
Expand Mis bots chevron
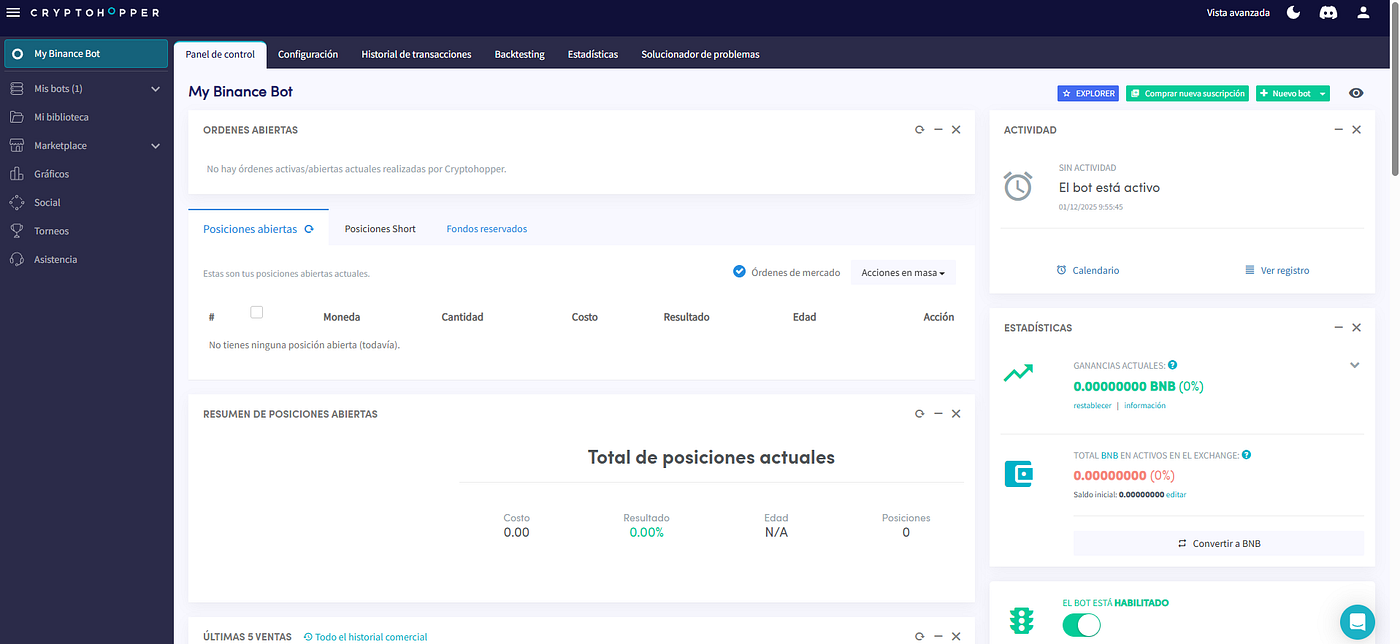point(155,89)
